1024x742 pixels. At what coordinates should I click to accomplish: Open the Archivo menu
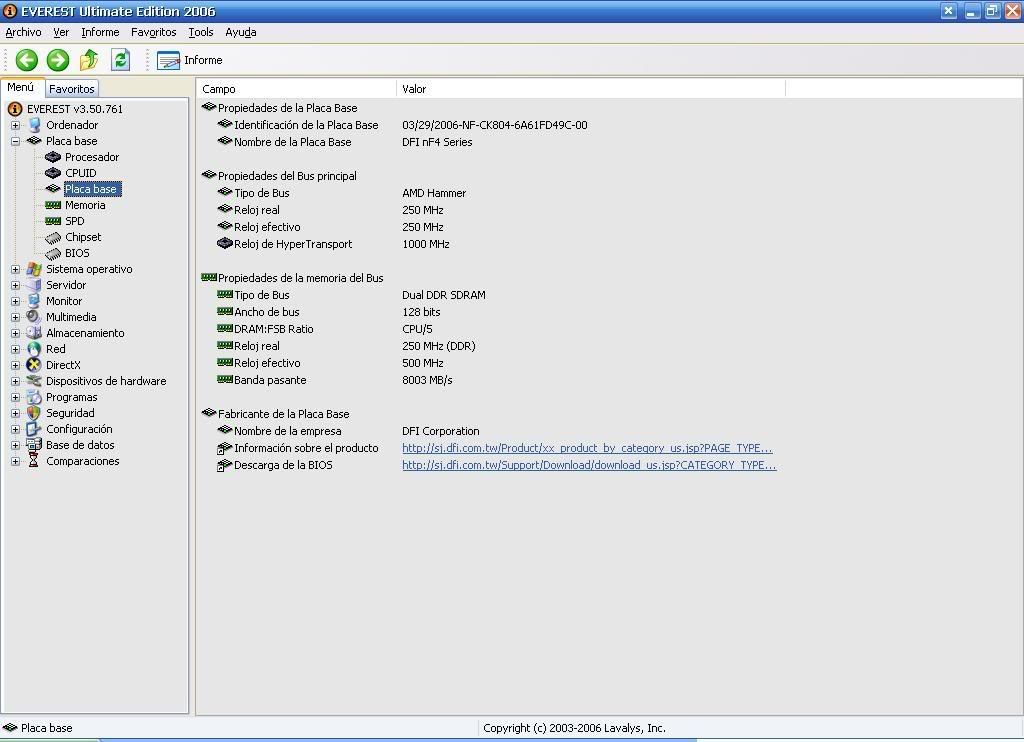[x=24, y=32]
